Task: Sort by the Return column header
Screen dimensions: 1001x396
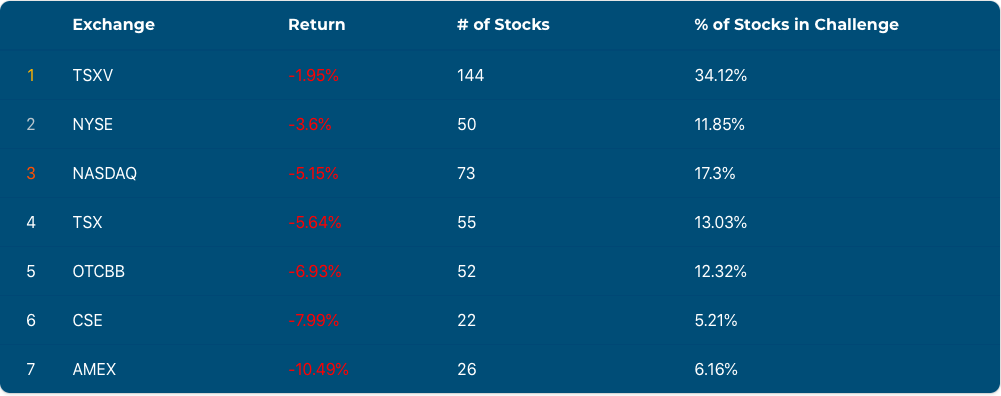Action: (x=316, y=25)
